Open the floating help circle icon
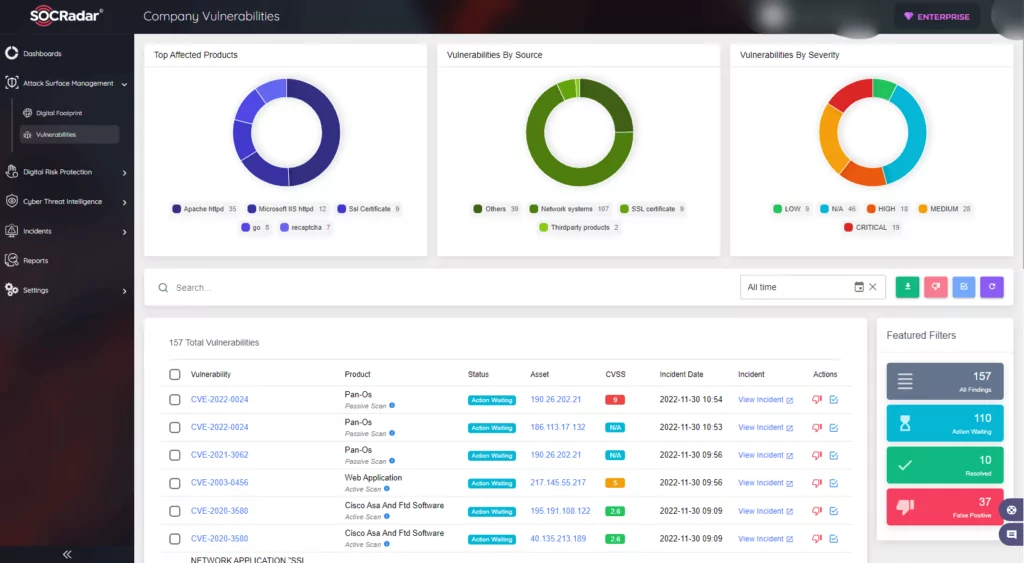Image resolution: width=1024 pixels, height=563 pixels. pyautogui.click(x=1012, y=510)
